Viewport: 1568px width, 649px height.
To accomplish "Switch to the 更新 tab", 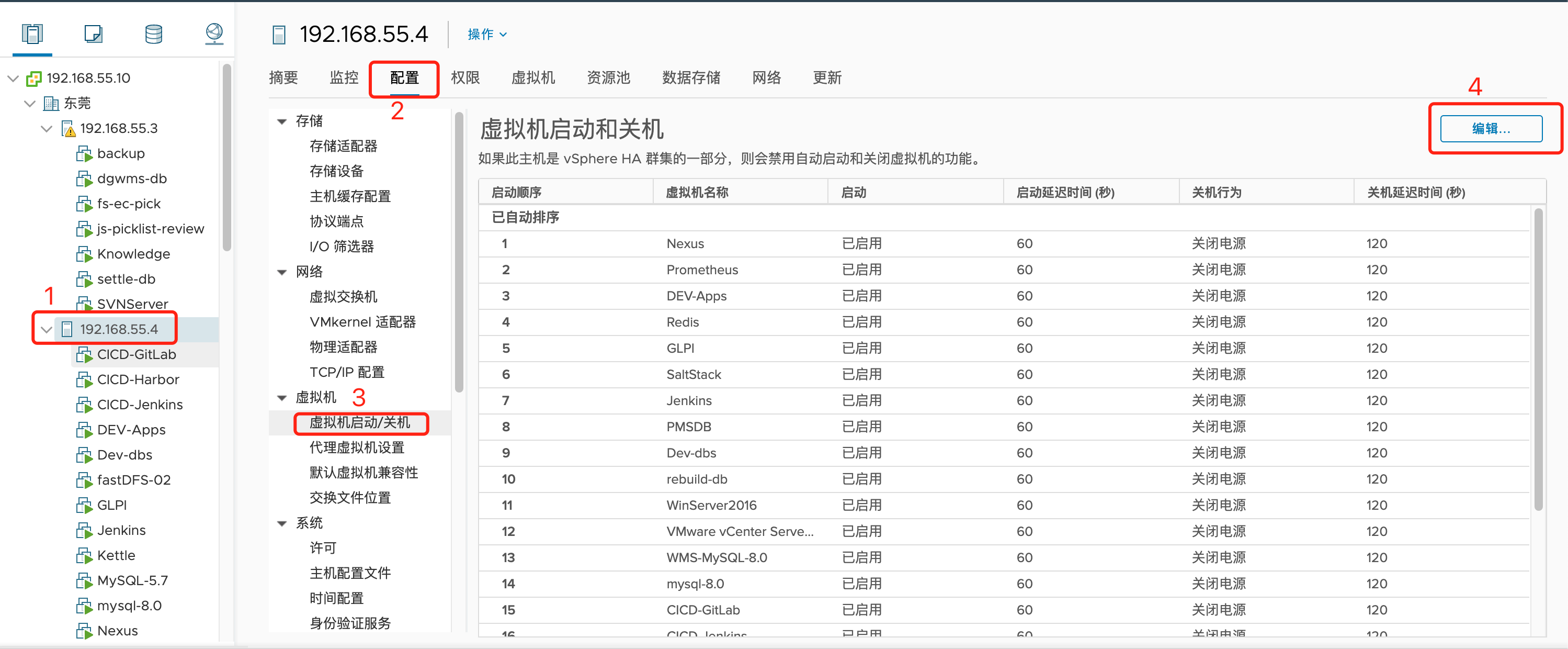I will [x=827, y=77].
